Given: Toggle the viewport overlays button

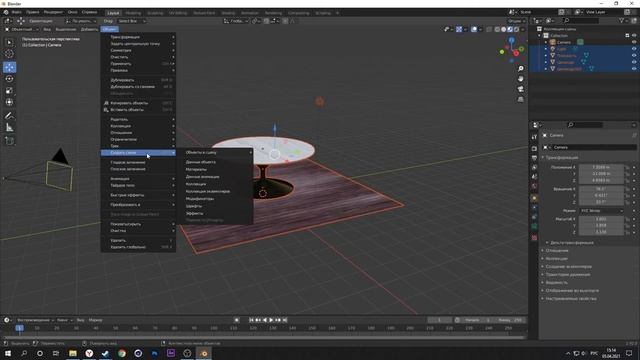Looking at the screenshot, I should point(474,29).
